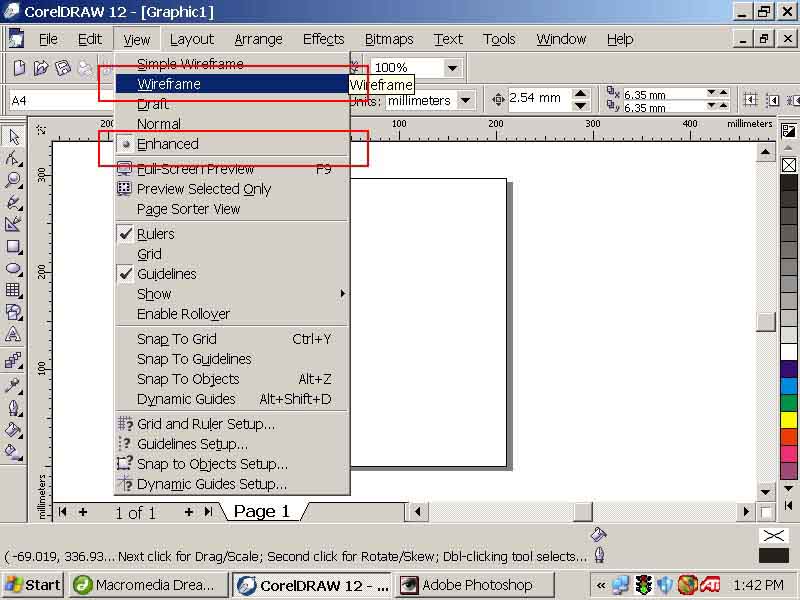Click the vertical scrollbar down arrow
This screenshot has width=800, height=600.
765,492
